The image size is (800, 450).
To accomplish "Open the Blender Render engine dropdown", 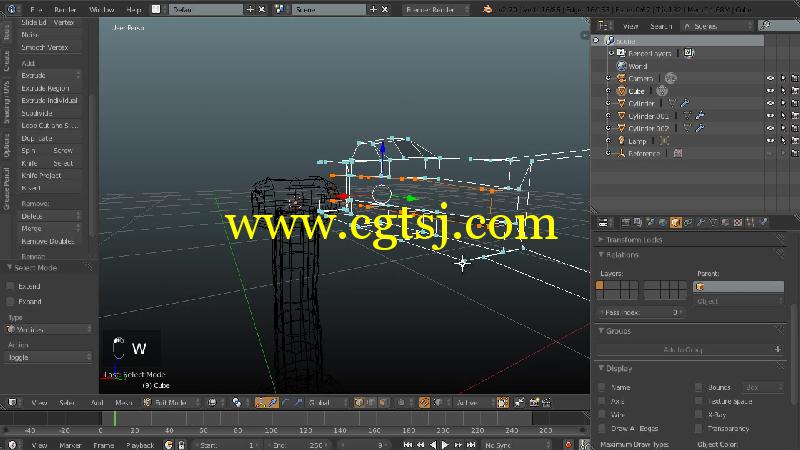I will click(436, 9).
